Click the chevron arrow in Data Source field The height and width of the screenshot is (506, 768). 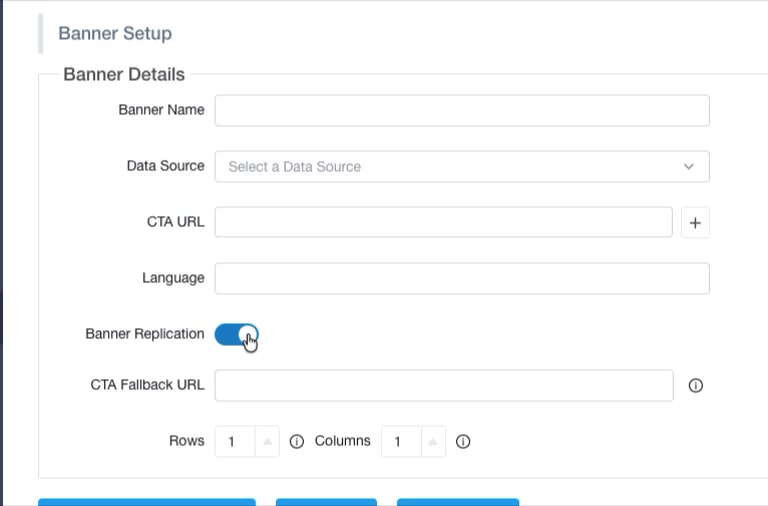click(689, 167)
